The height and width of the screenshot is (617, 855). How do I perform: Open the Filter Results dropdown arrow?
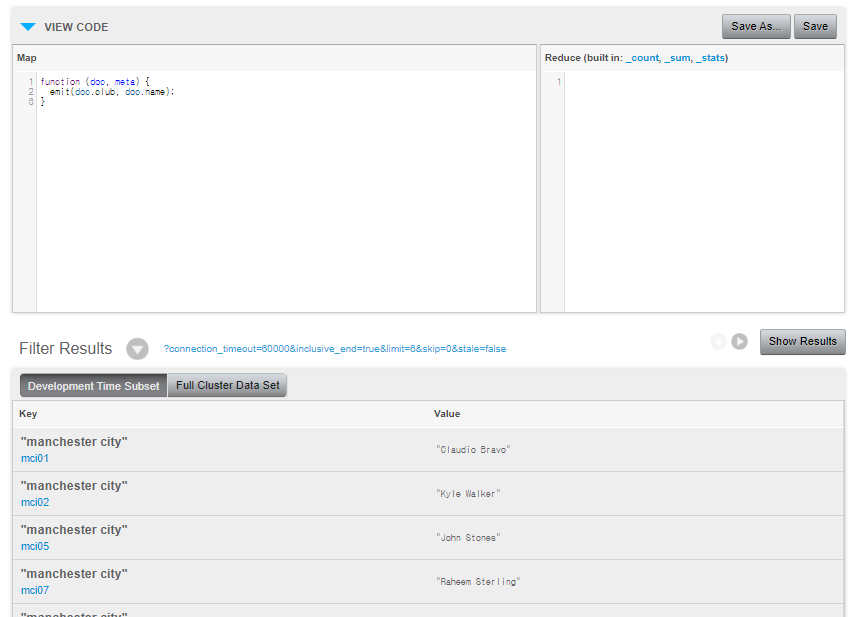pyautogui.click(x=137, y=349)
